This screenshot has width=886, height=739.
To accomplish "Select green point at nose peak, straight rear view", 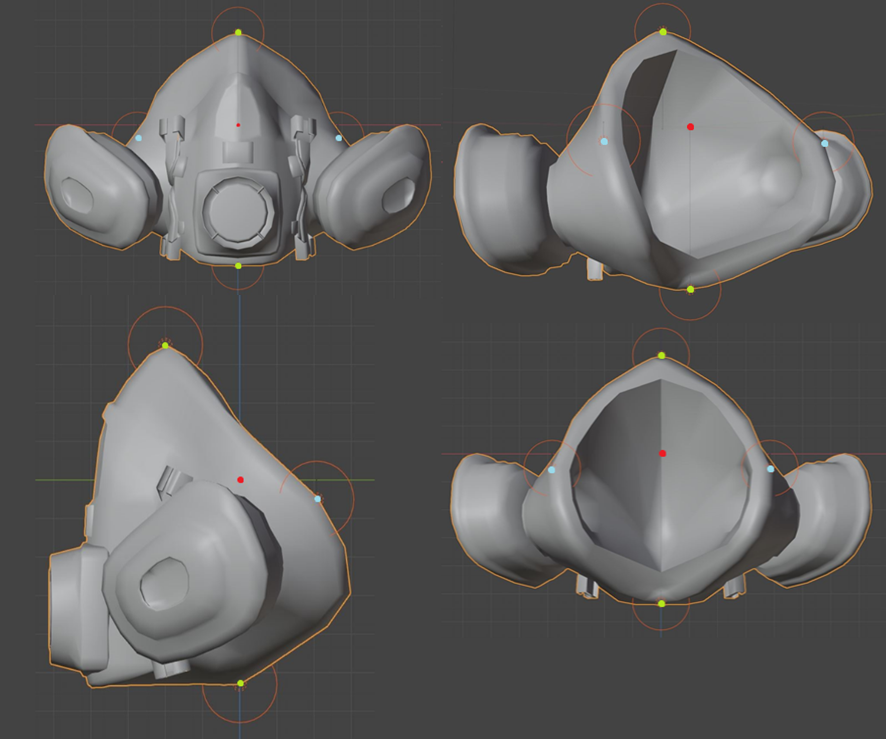I will pos(662,355).
